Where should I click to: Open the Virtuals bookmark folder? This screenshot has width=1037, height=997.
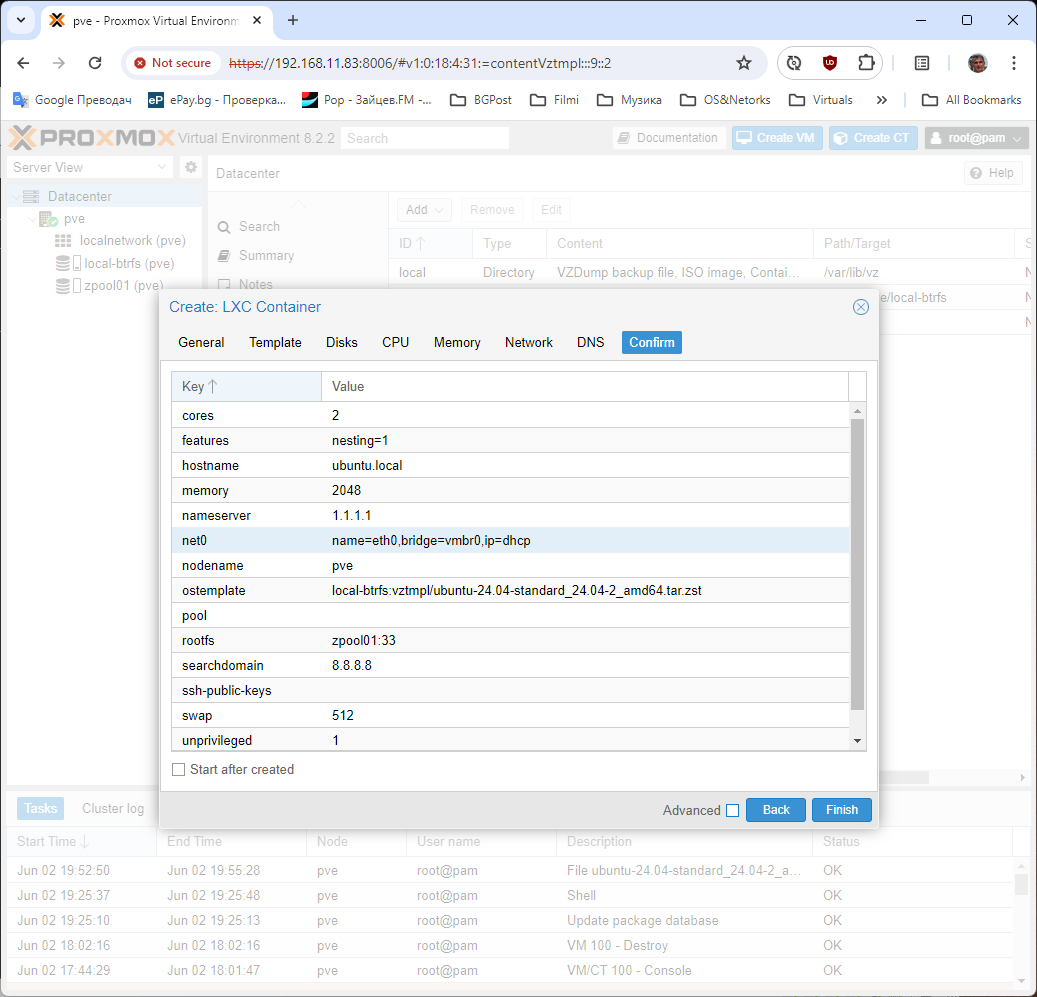coord(821,100)
